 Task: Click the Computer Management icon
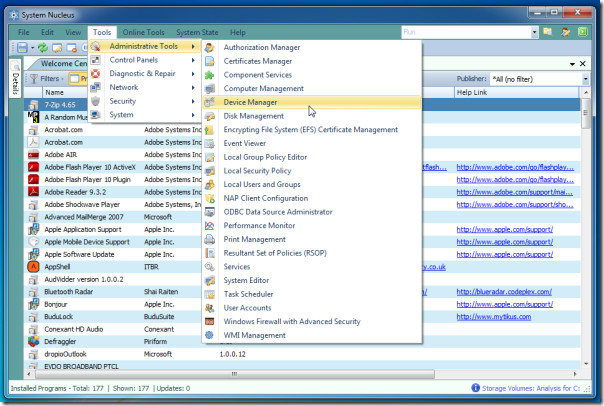coord(210,89)
